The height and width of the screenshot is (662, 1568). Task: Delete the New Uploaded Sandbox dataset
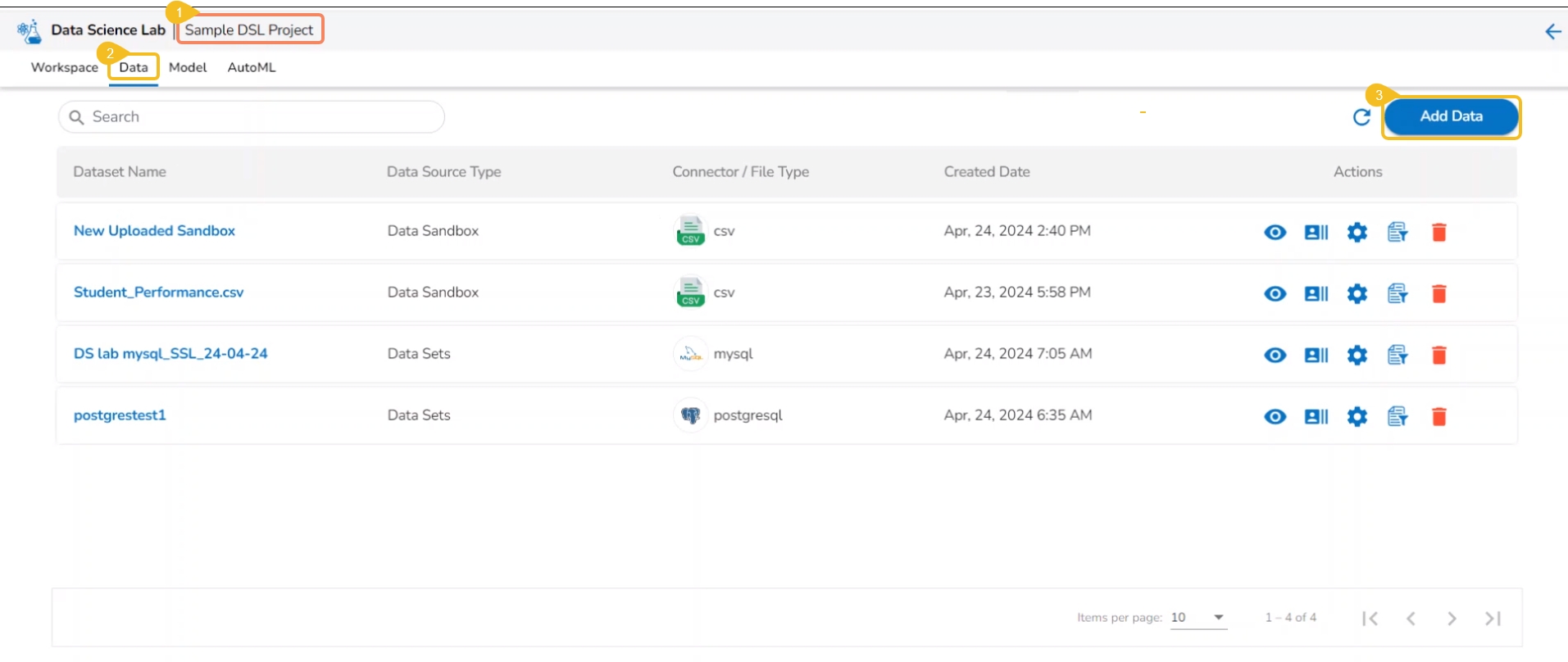(1438, 233)
